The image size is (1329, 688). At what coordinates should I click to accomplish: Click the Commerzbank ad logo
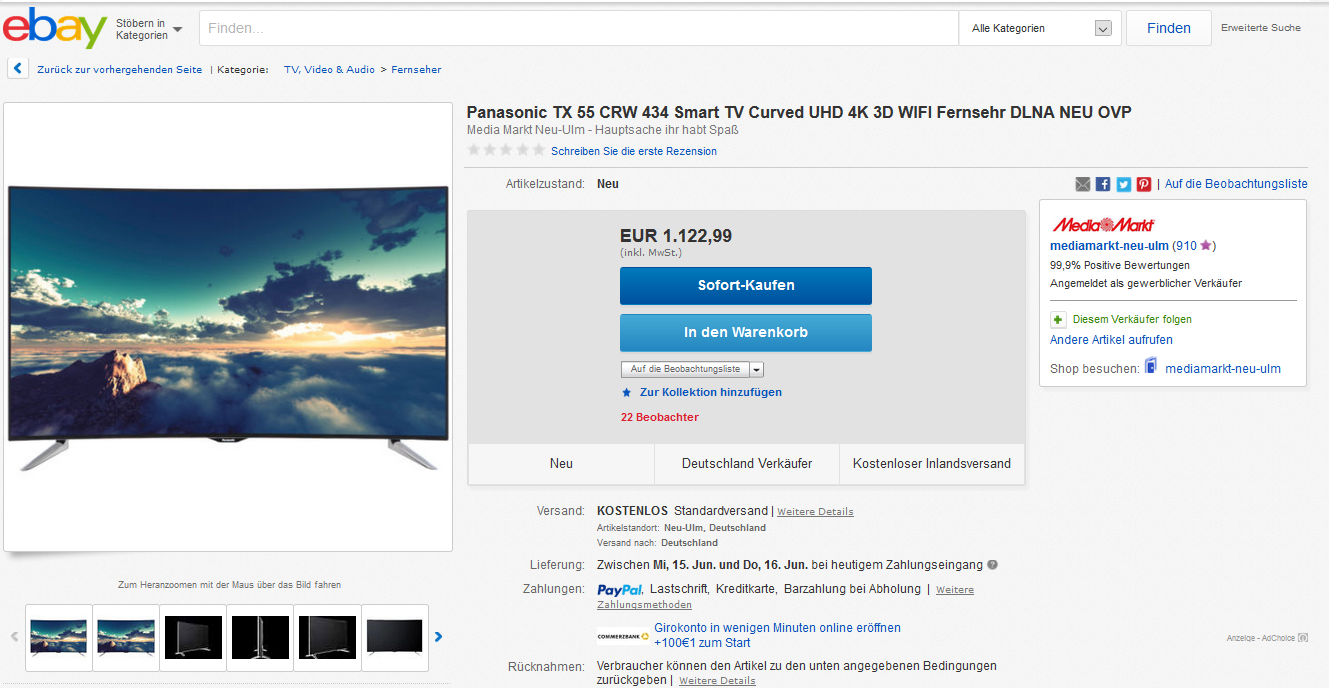click(622, 635)
